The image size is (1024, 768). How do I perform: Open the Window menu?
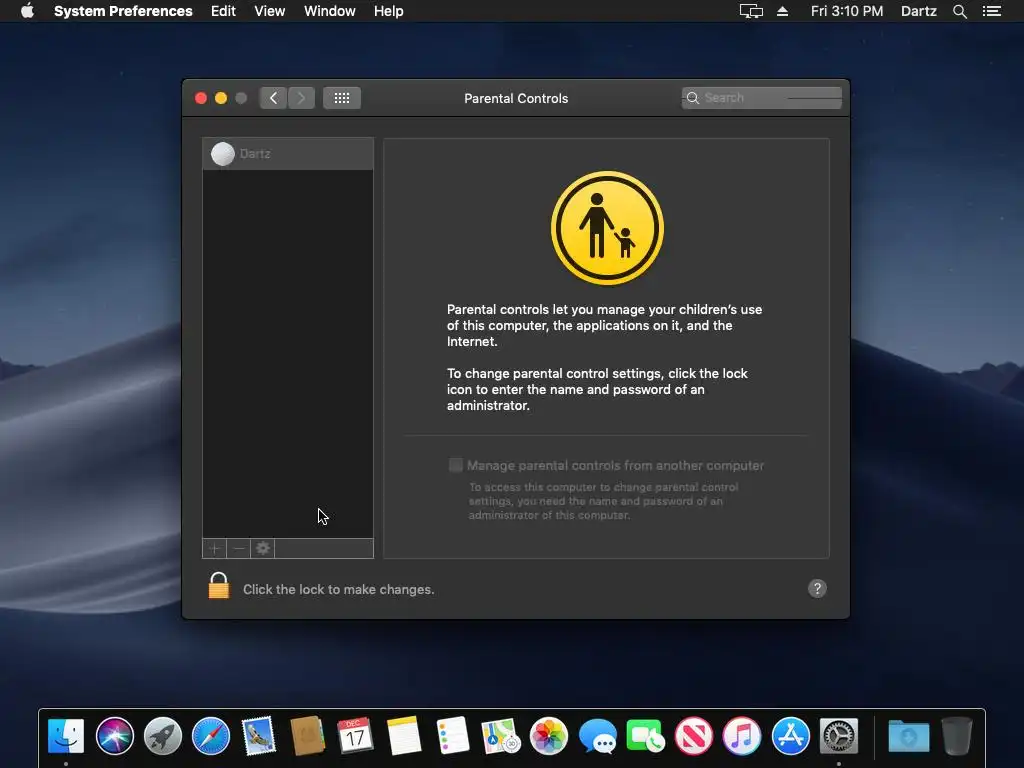330,11
